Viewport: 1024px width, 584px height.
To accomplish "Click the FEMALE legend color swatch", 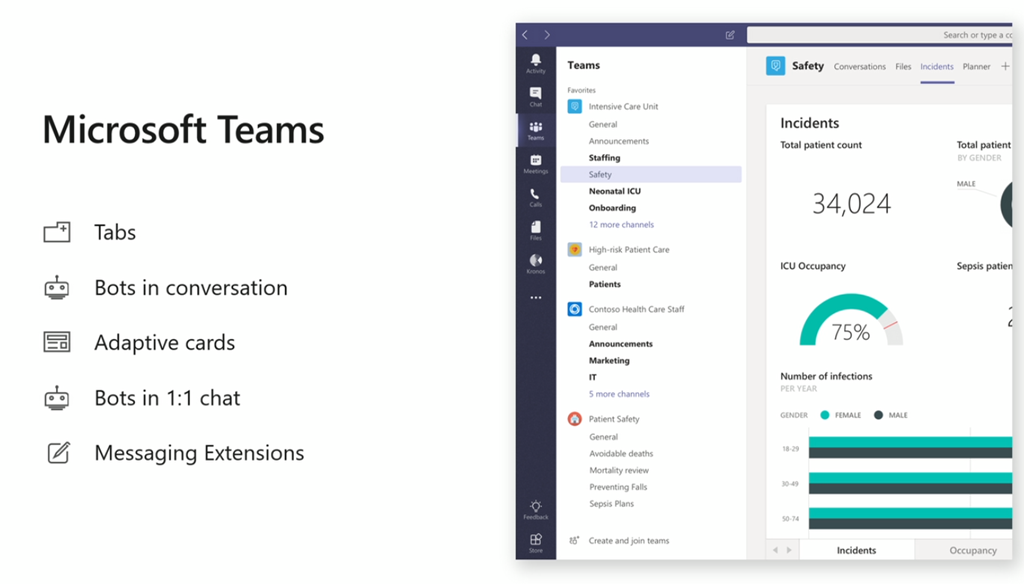I will click(825, 415).
